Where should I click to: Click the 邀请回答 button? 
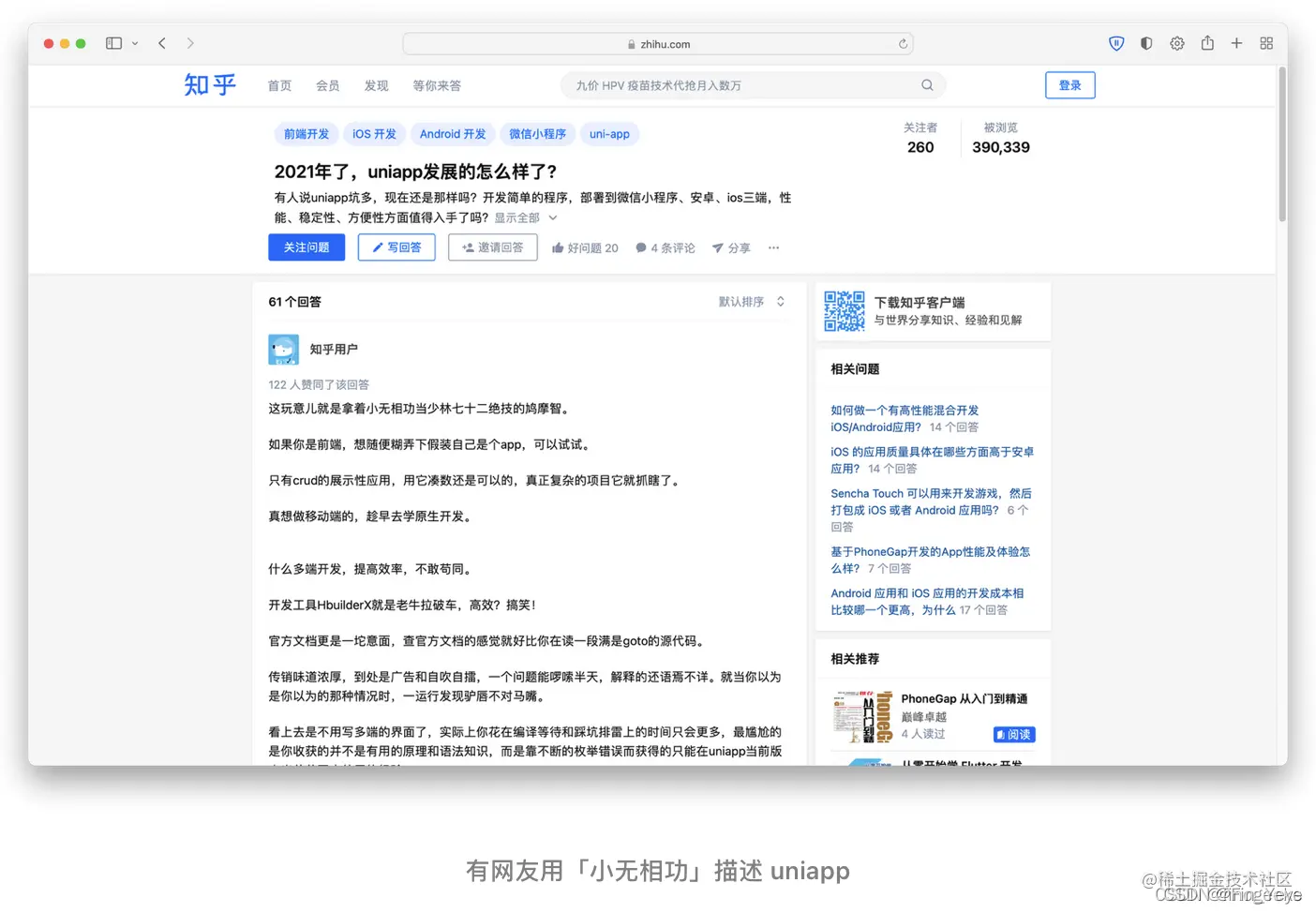tap(493, 247)
